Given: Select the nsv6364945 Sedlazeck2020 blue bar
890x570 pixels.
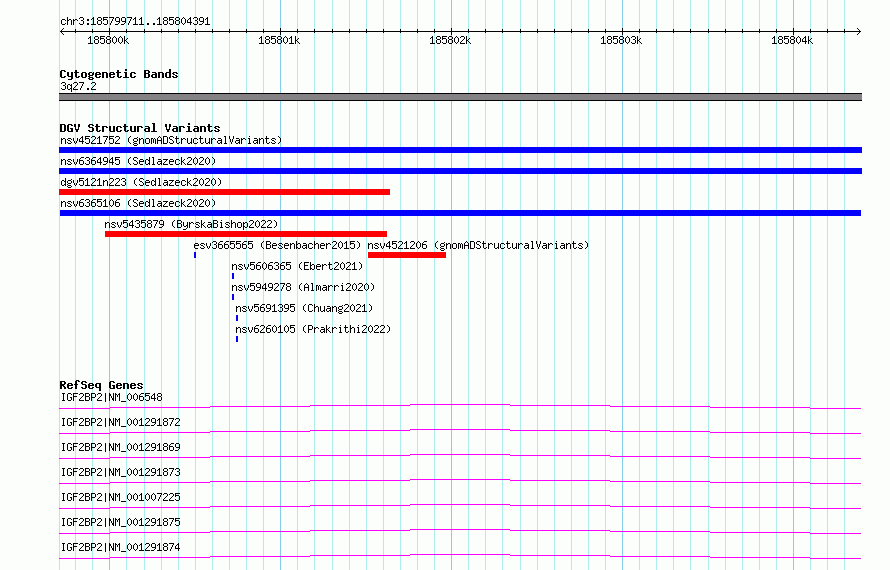Looking at the screenshot, I should click(460, 171).
